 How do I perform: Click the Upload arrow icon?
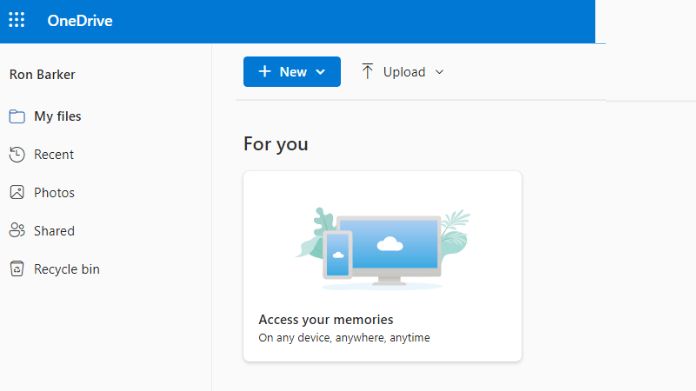[367, 71]
